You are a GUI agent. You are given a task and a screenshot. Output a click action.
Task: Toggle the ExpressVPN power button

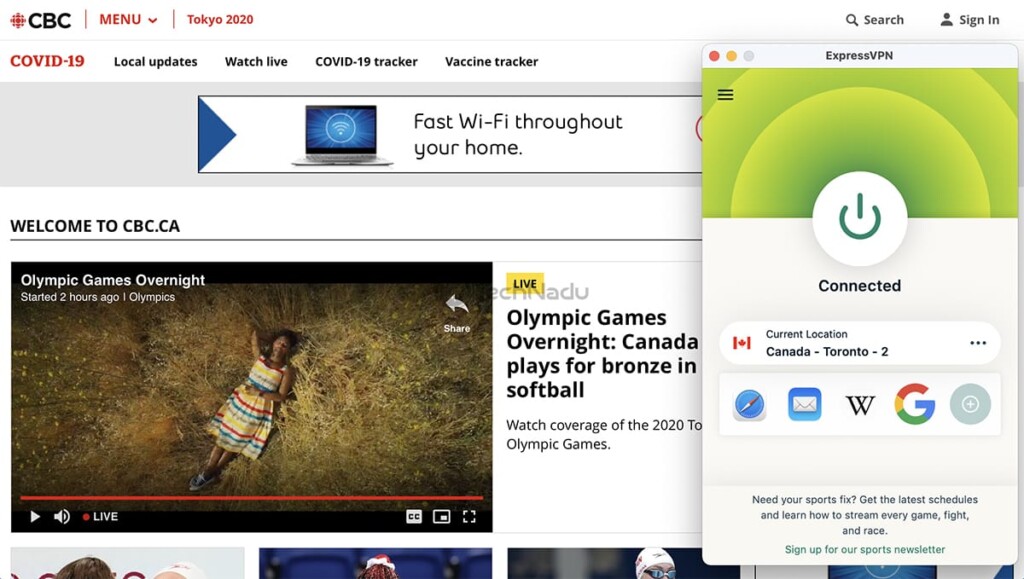tap(859, 218)
